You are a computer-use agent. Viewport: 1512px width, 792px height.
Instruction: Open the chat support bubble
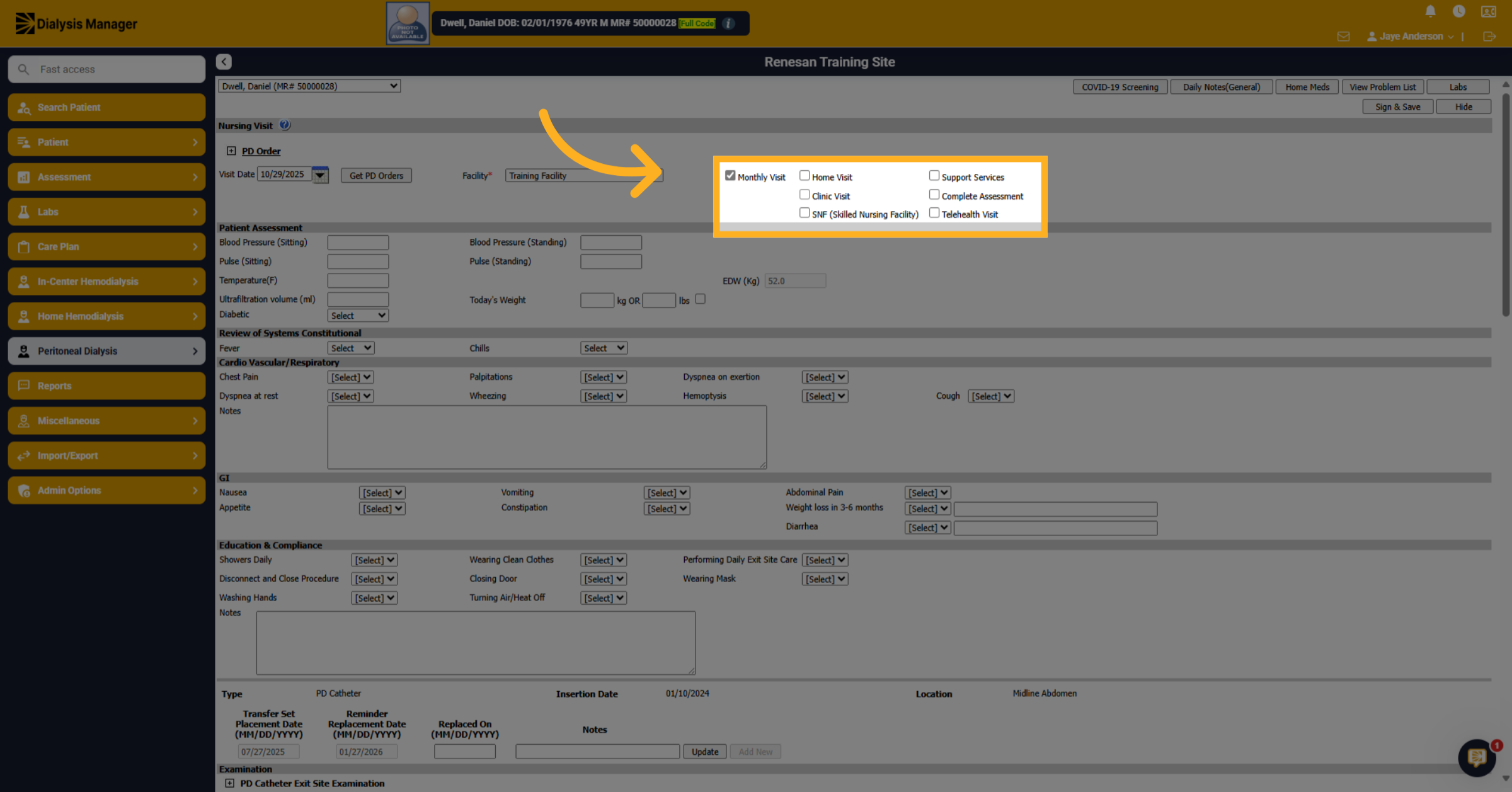[x=1477, y=757]
